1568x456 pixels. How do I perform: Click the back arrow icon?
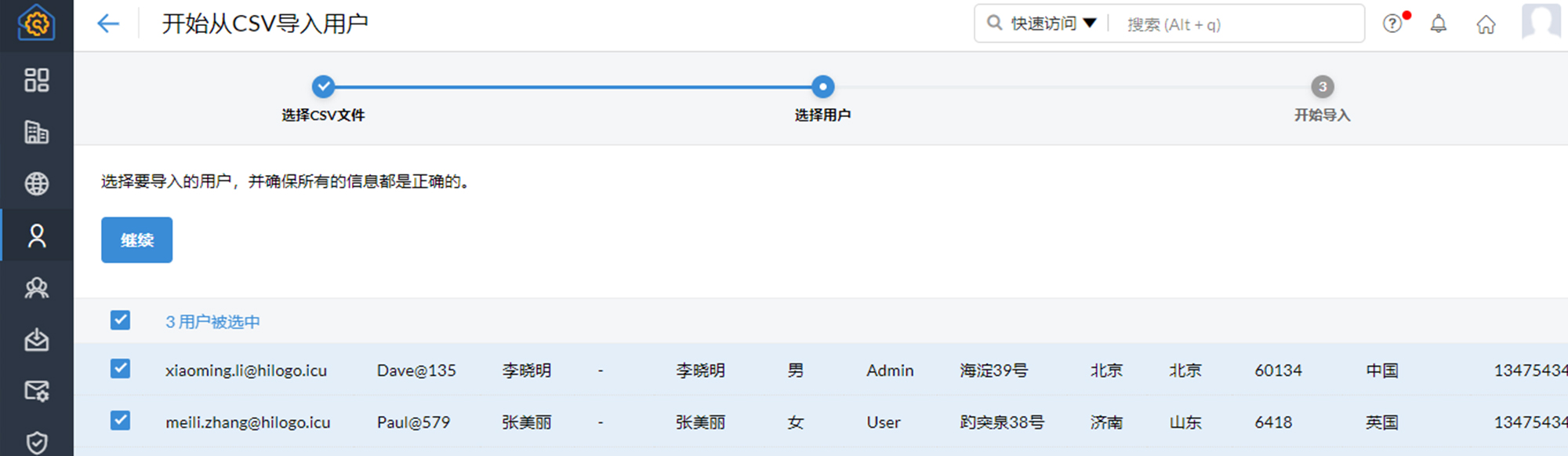(x=108, y=24)
